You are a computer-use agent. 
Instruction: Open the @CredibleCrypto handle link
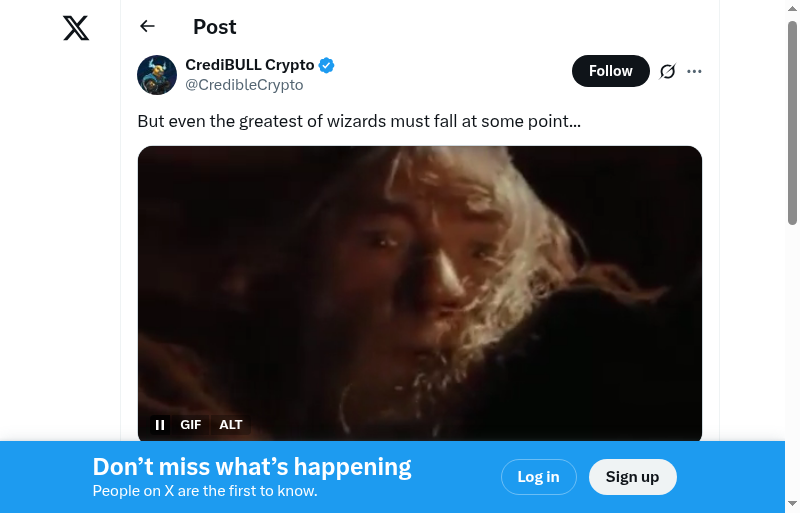[244, 85]
